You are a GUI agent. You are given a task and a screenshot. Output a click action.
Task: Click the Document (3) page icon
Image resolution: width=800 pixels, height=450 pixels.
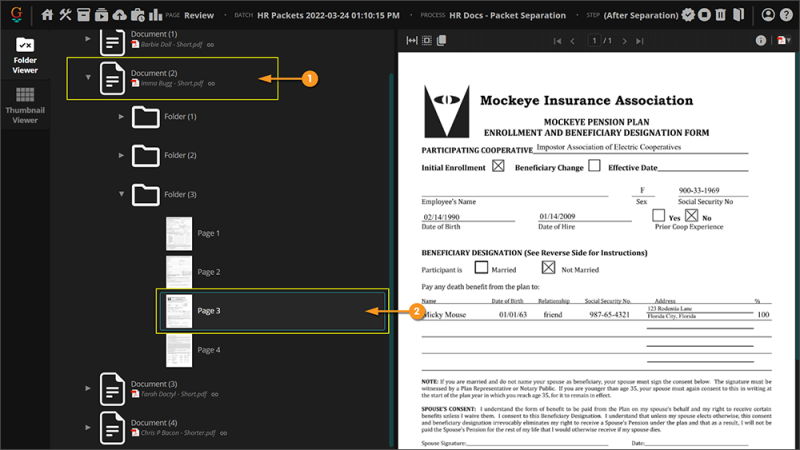pyautogui.click(x=112, y=389)
